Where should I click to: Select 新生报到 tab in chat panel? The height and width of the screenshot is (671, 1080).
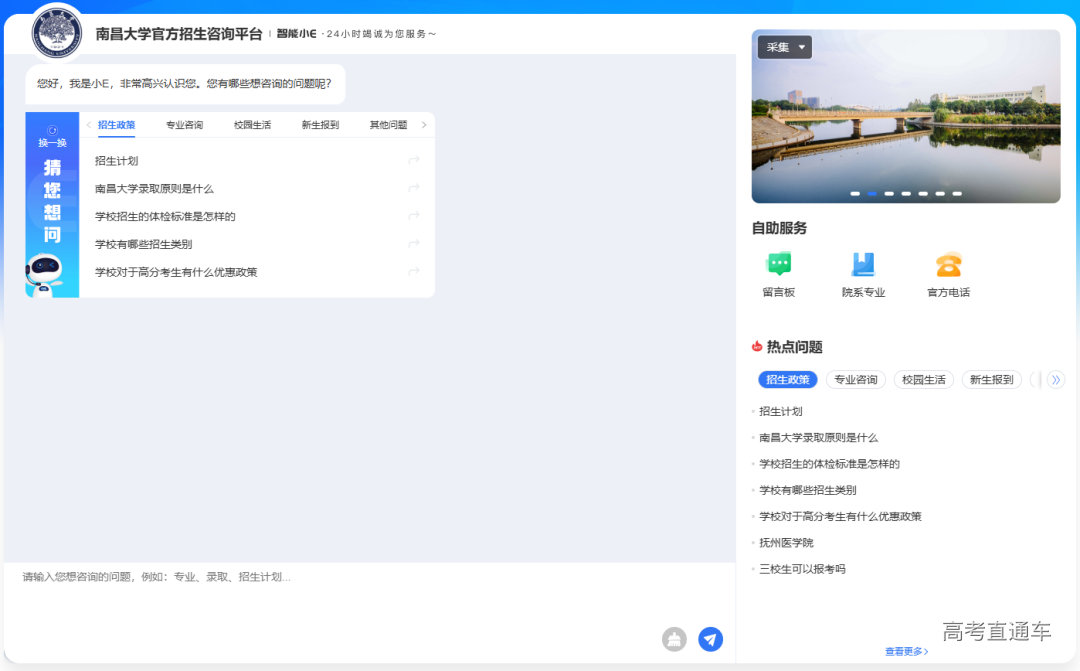(x=320, y=125)
